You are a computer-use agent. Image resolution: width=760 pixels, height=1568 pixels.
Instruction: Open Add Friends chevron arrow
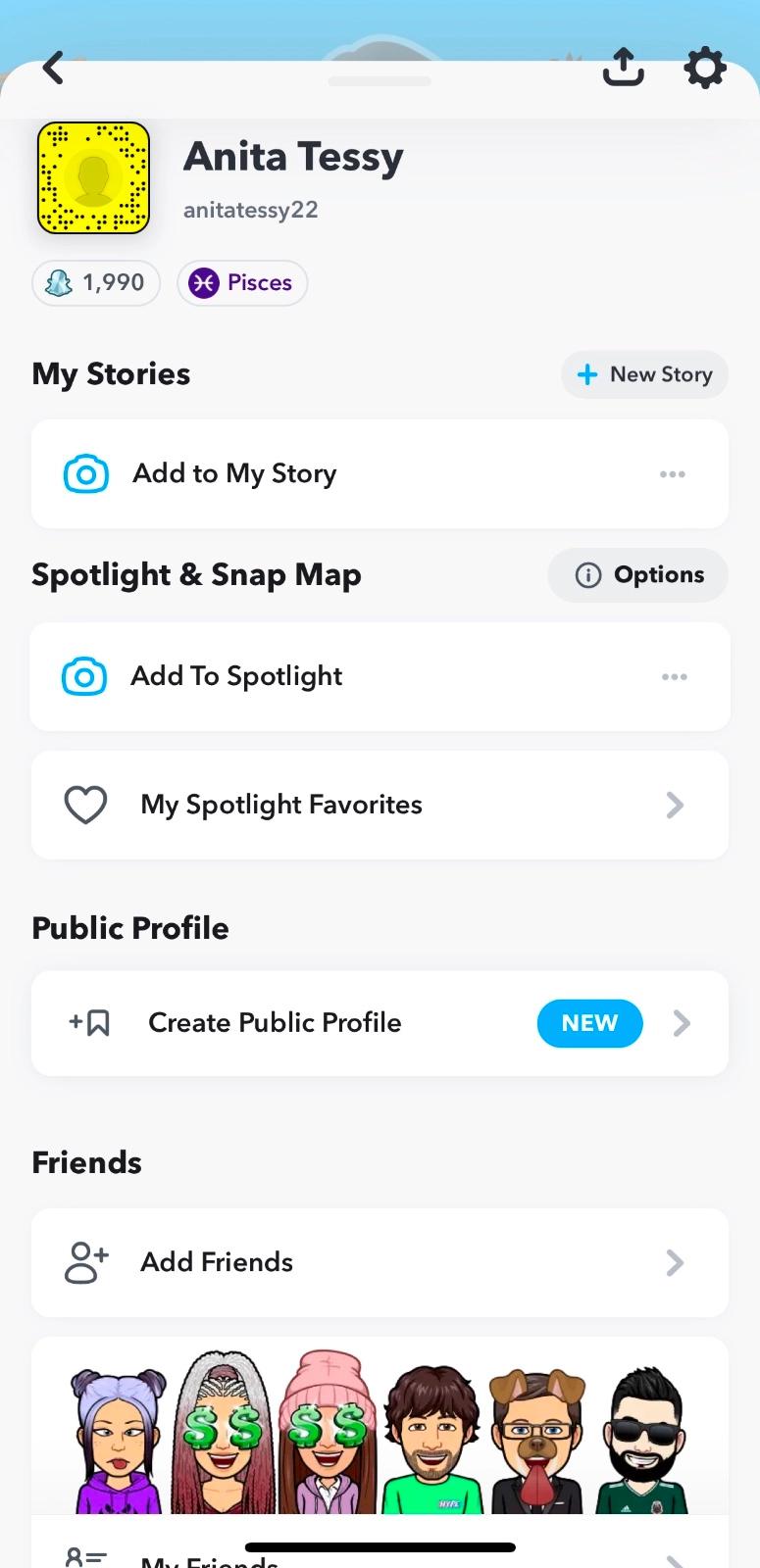[x=675, y=1262]
